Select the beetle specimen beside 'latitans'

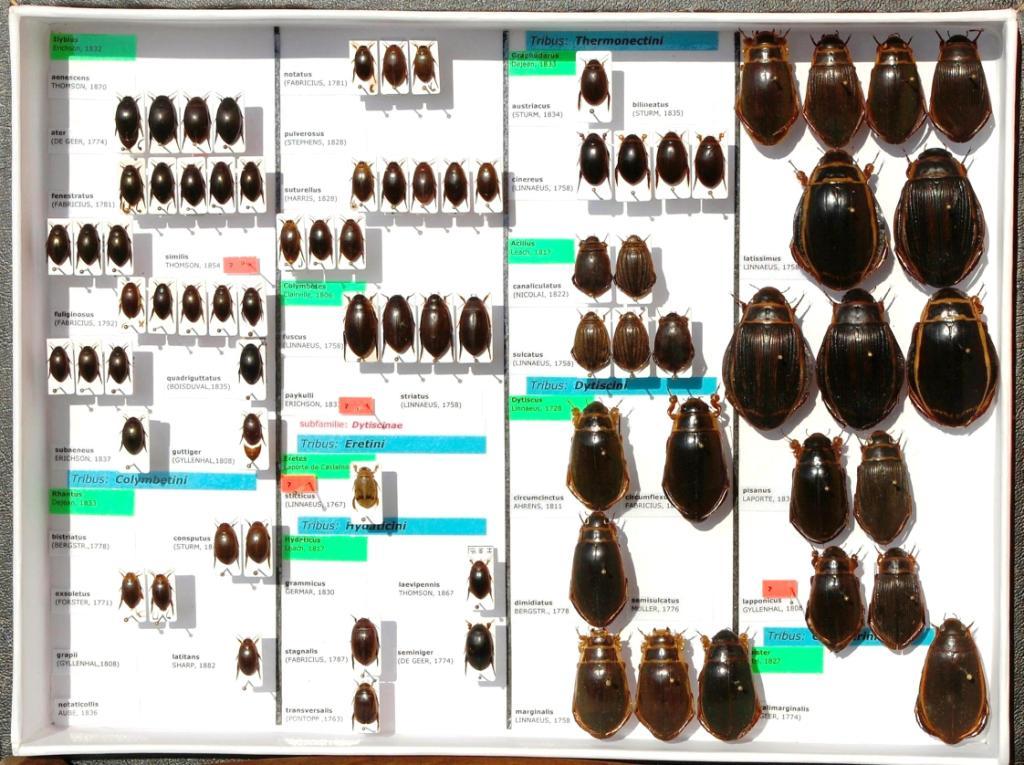[x=248, y=658]
